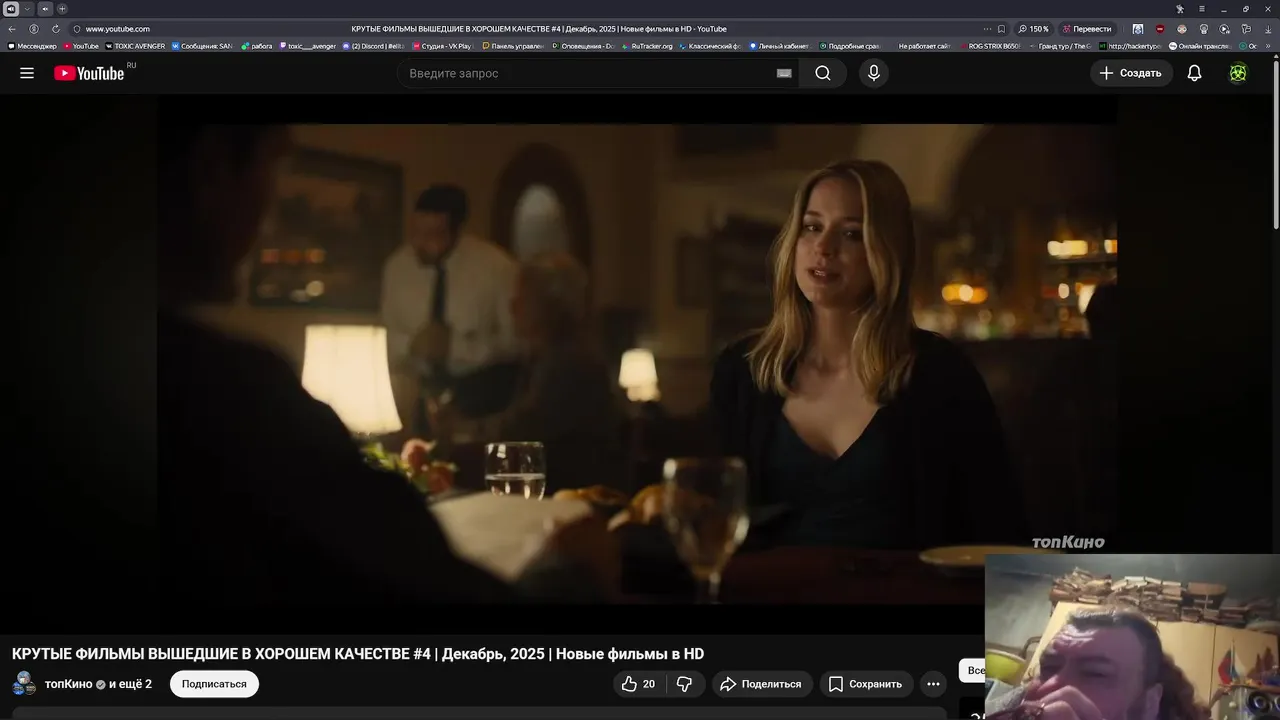Go back with the browser back arrow
The height and width of the screenshot is (720, 1280).
pos(12,29)
